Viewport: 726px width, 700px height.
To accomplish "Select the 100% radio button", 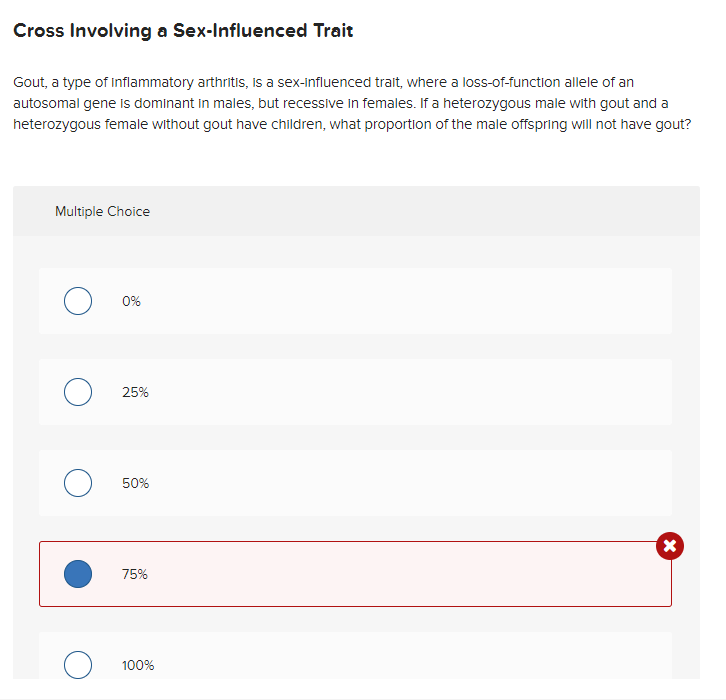I will tap(78, 665).
